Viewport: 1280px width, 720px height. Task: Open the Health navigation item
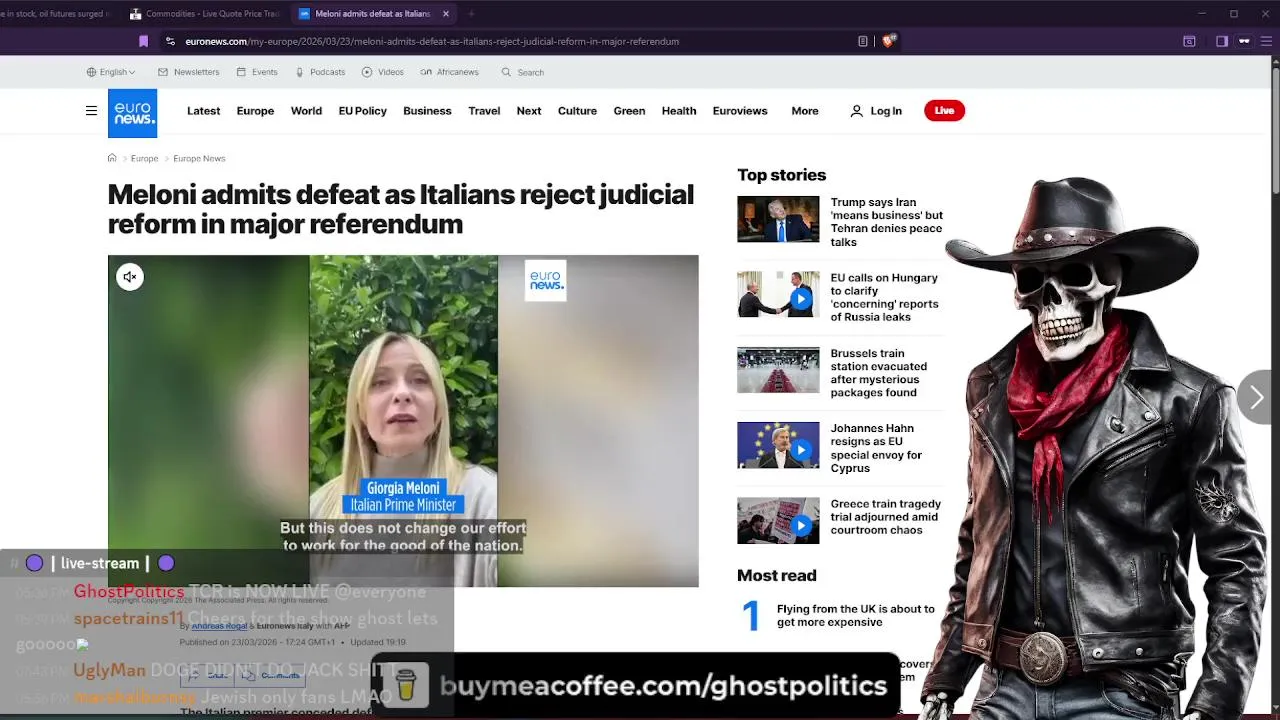(x=679, y=111)
